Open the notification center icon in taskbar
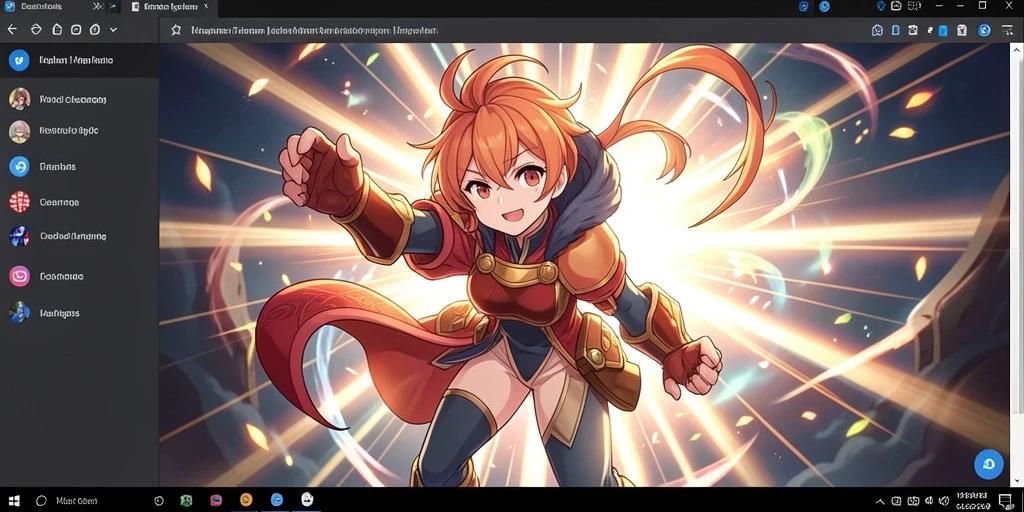Screen dimensions: 1024x512 pyautogui.click(x=1006, y=501)
